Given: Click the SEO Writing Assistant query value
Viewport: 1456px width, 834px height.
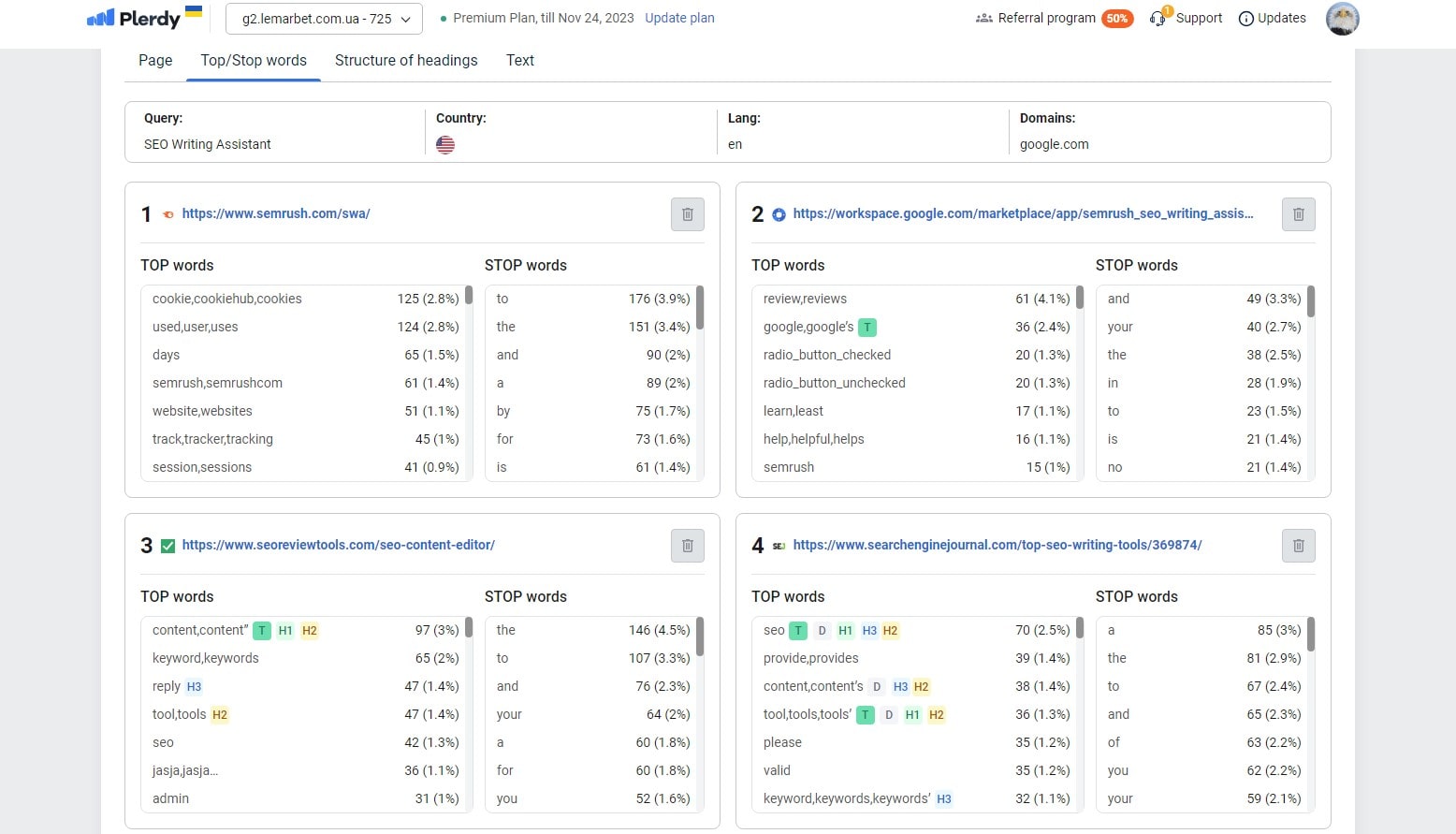Looking at the screenshot, I should click(208, 144).
